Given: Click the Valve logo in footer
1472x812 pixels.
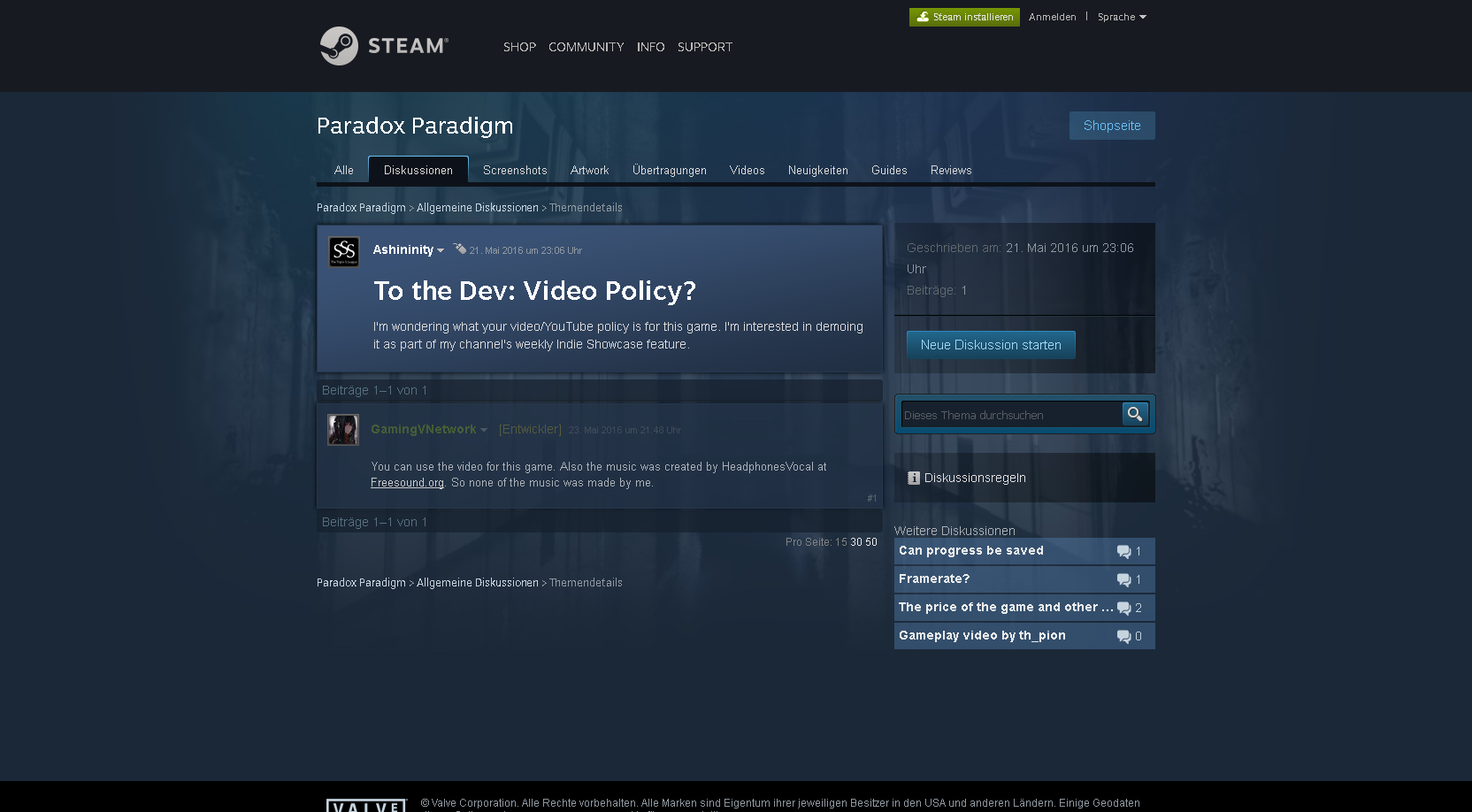Looking at the screenshot, I should (x=366, y=805).
